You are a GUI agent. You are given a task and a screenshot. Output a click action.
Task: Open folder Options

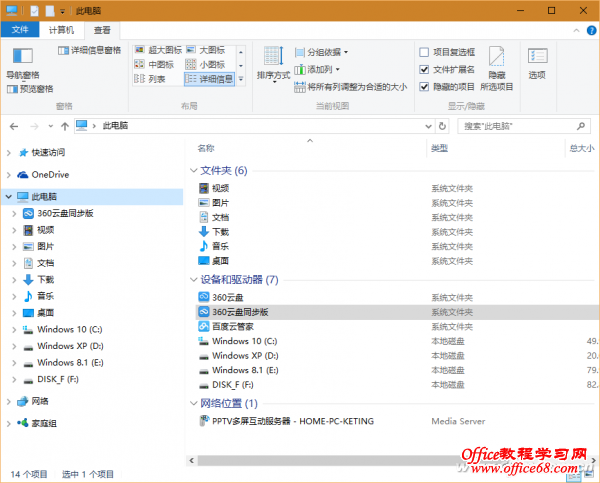click(537, 64)
